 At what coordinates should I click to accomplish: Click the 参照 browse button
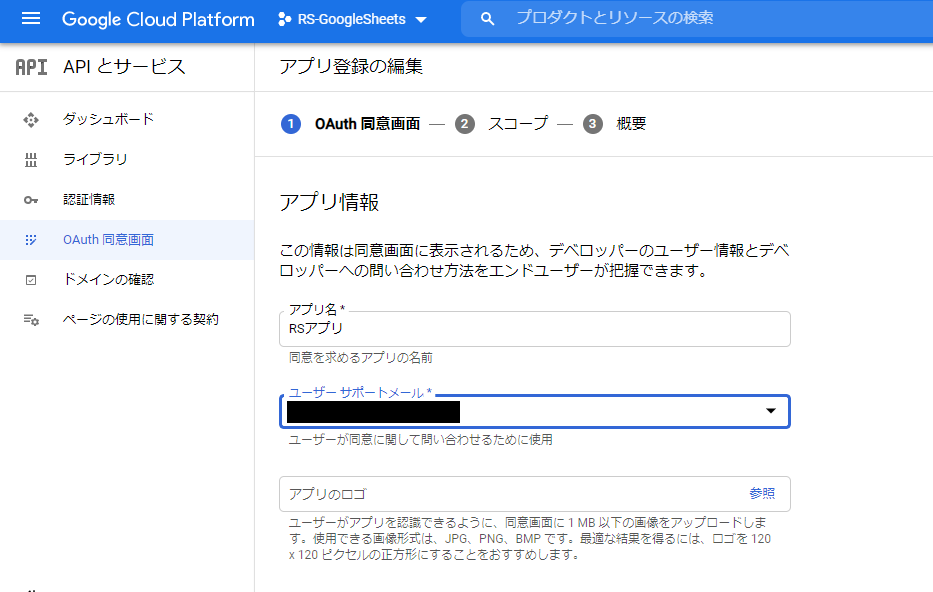(762, 493)
